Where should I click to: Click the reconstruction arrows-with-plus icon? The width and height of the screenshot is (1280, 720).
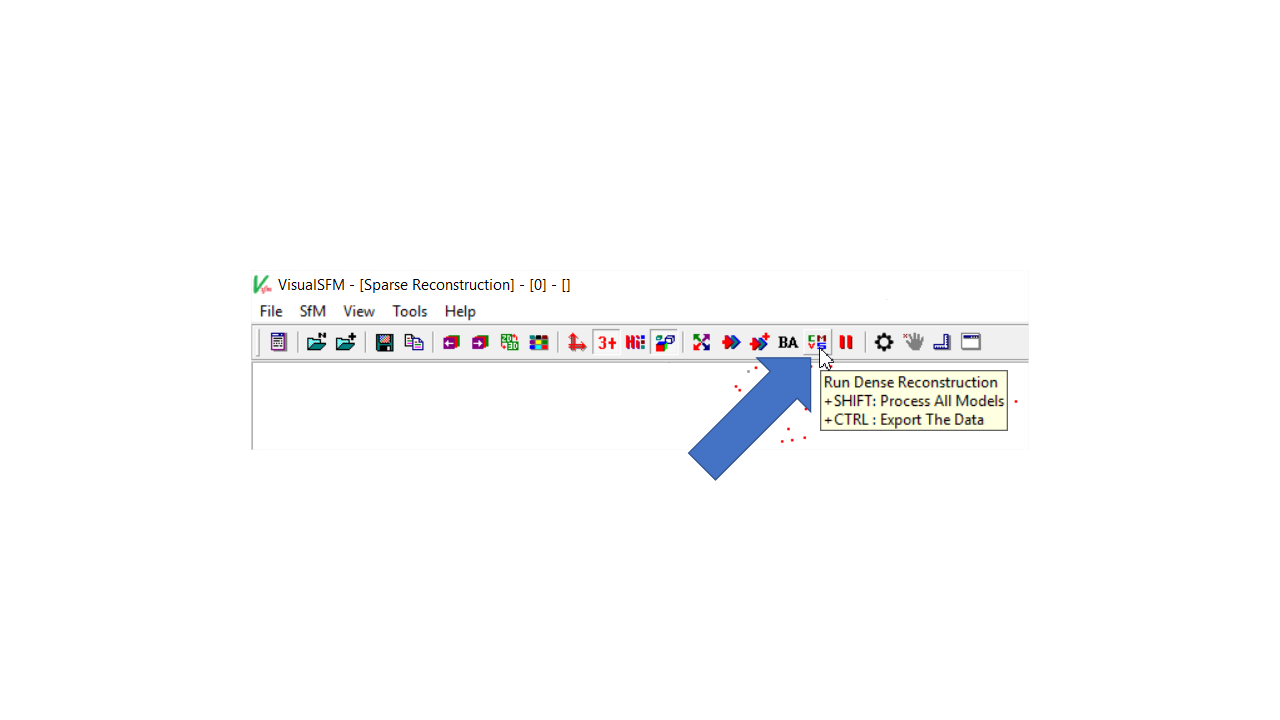tap(760, 342)
